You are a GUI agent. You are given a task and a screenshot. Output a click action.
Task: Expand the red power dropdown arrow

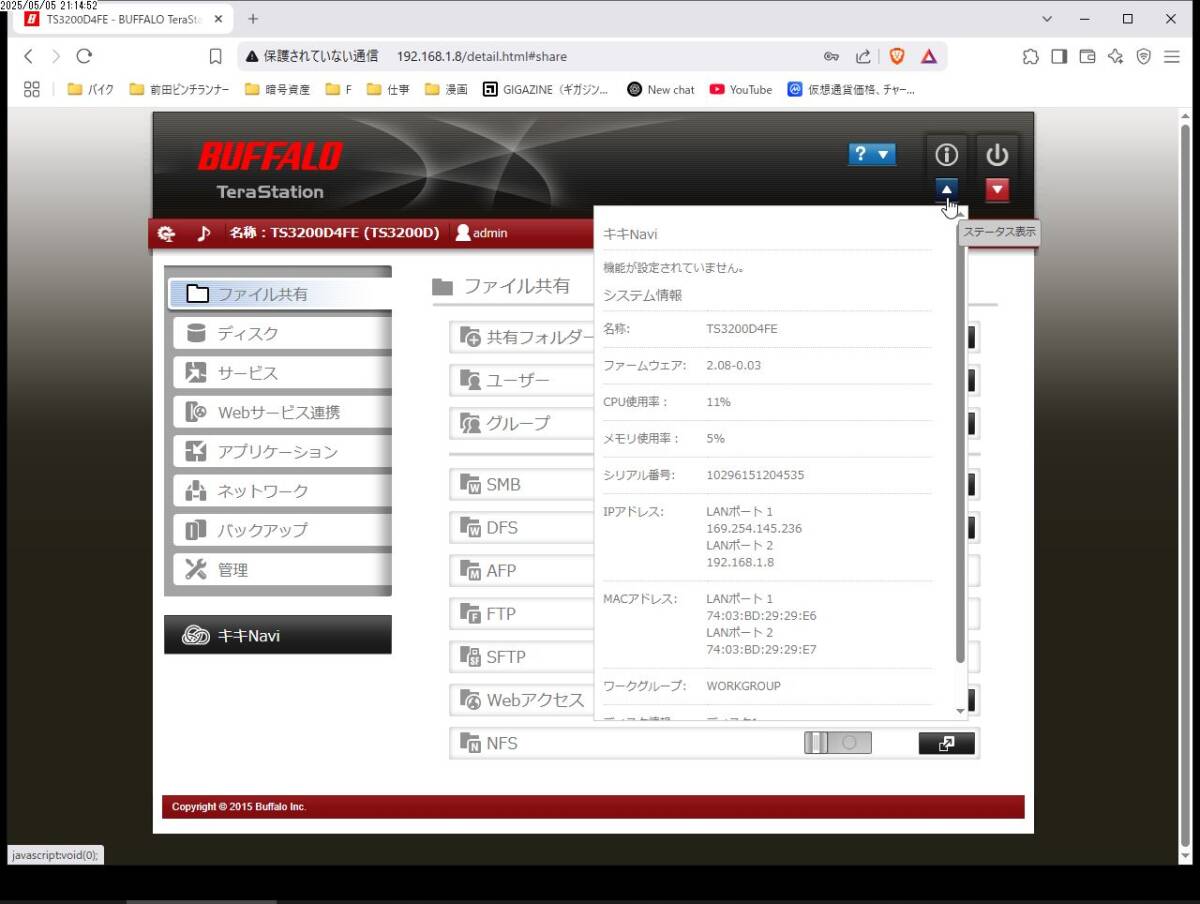tap(997, 189)
